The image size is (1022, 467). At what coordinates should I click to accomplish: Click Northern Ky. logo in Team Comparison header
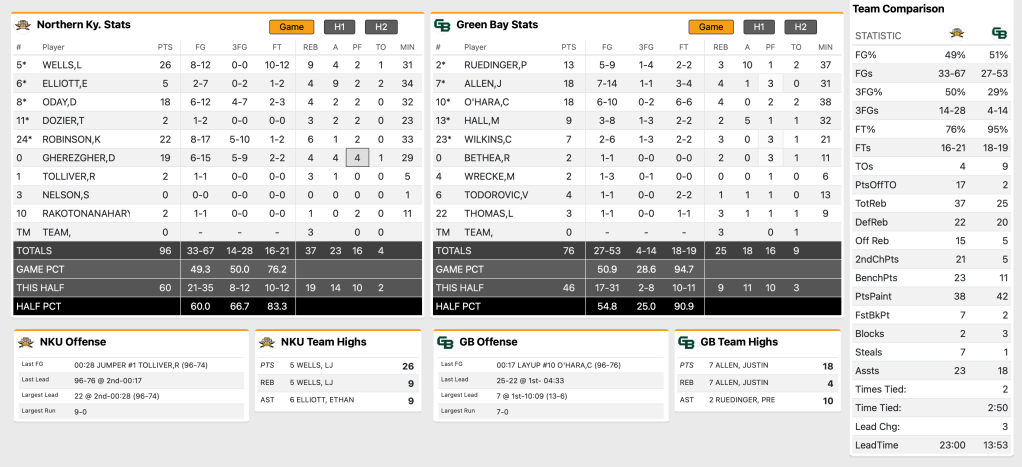tap(956, 33)
